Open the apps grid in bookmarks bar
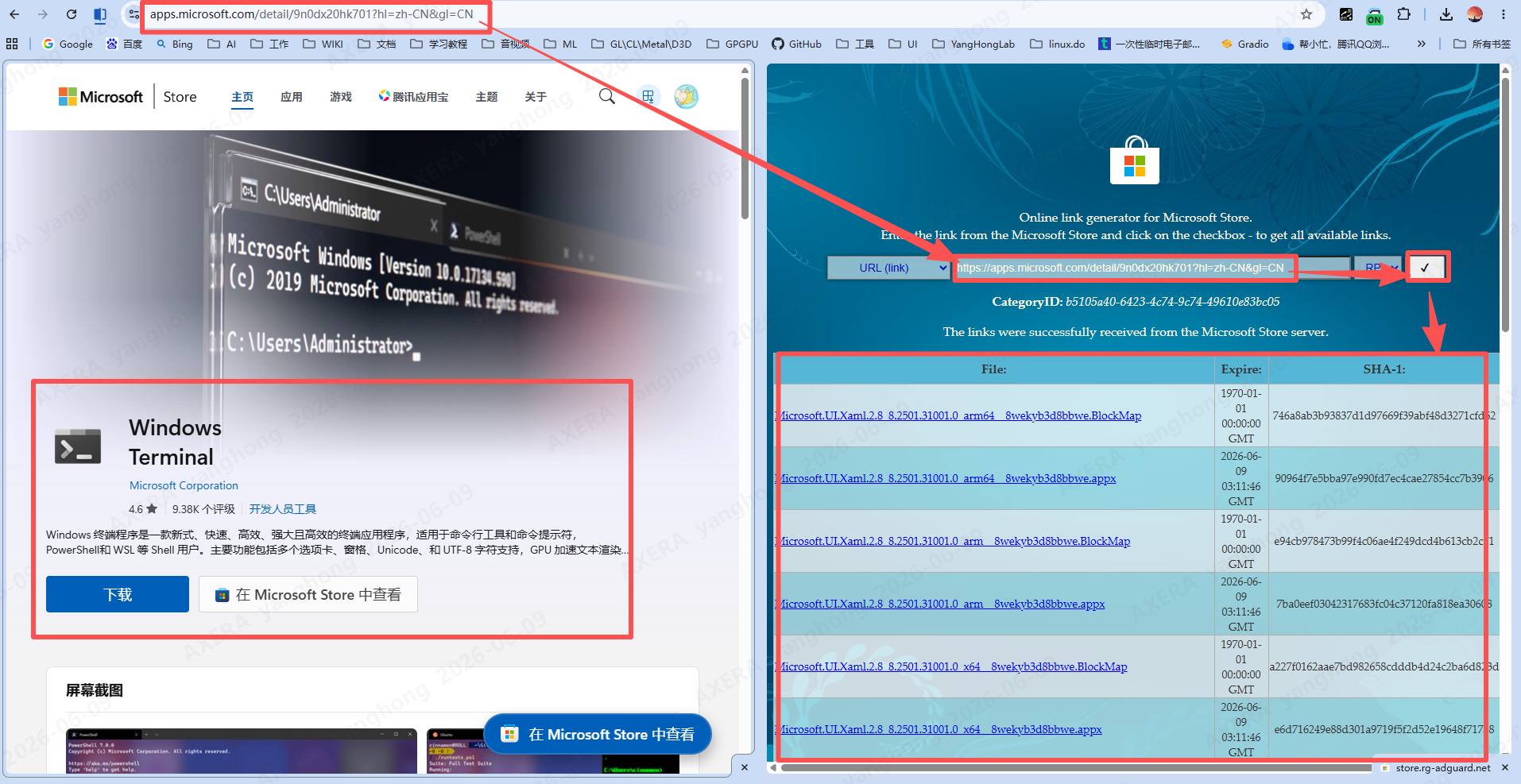The width and height of the screenshot is (1521, 784). point(12,44)
